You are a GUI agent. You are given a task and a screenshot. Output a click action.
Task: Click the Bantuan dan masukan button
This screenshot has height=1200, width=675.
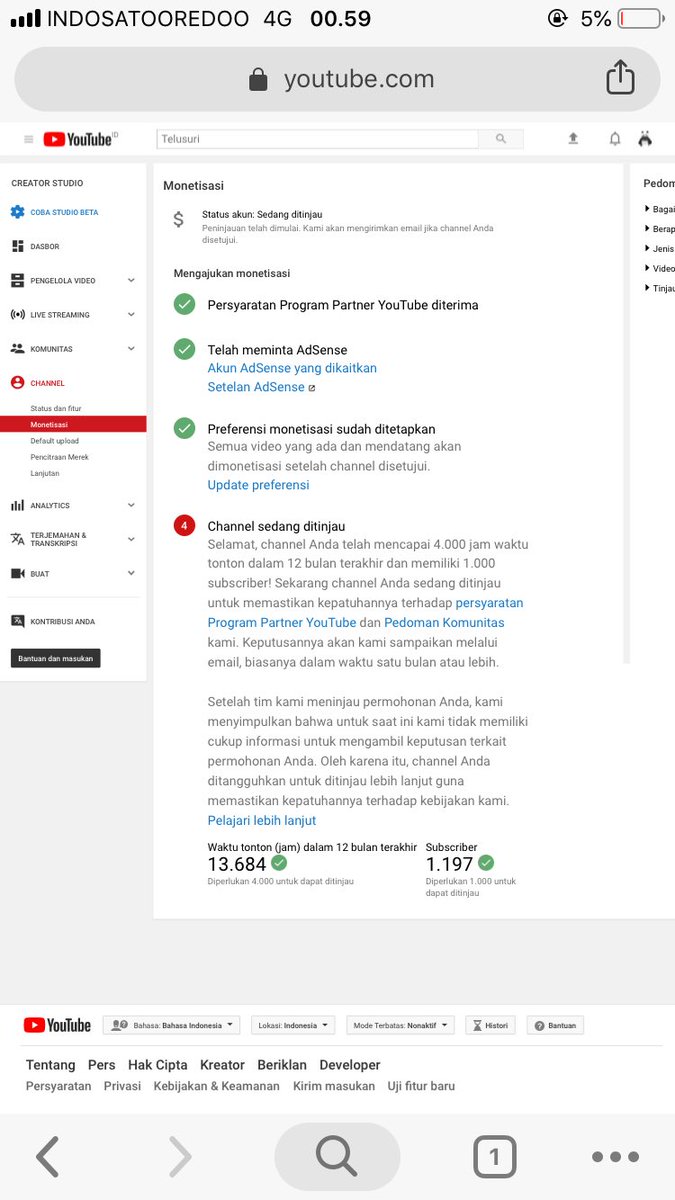tap(56, 658)
